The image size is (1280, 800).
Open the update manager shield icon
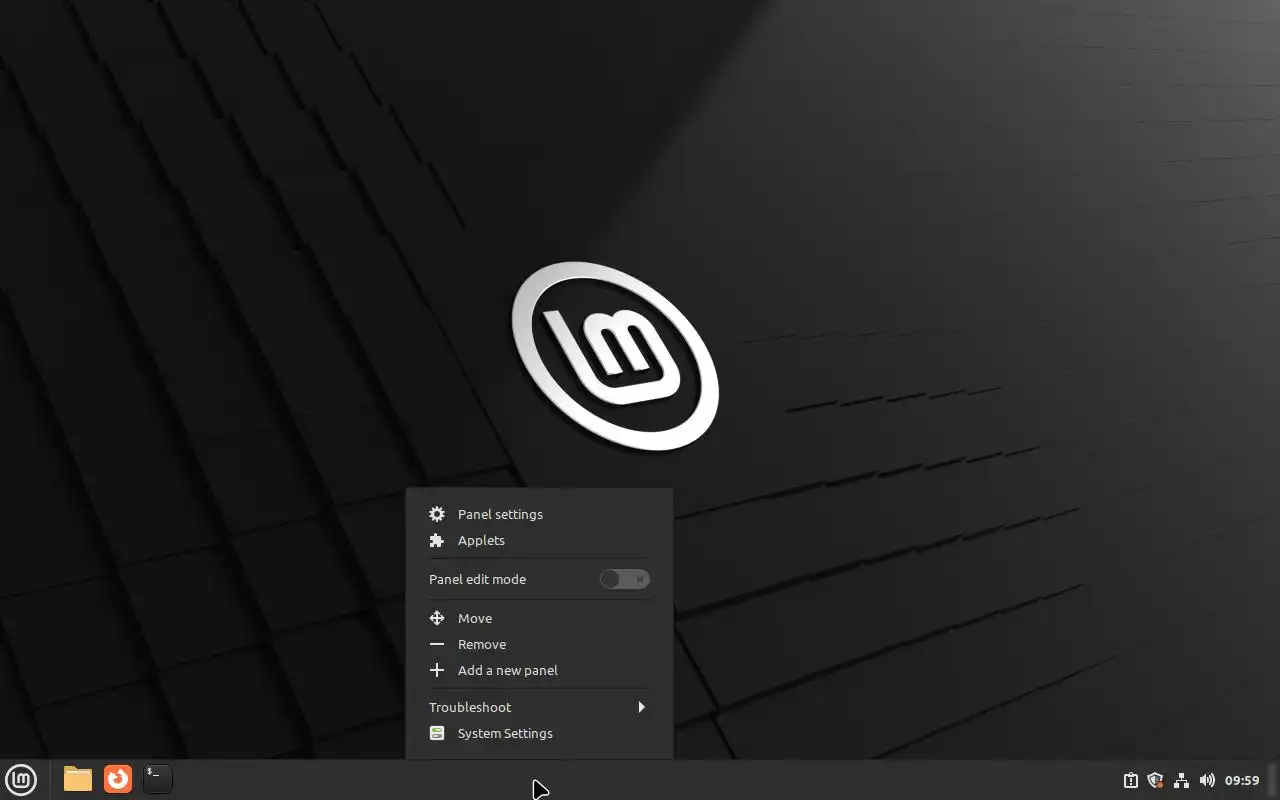point(1156,780)
